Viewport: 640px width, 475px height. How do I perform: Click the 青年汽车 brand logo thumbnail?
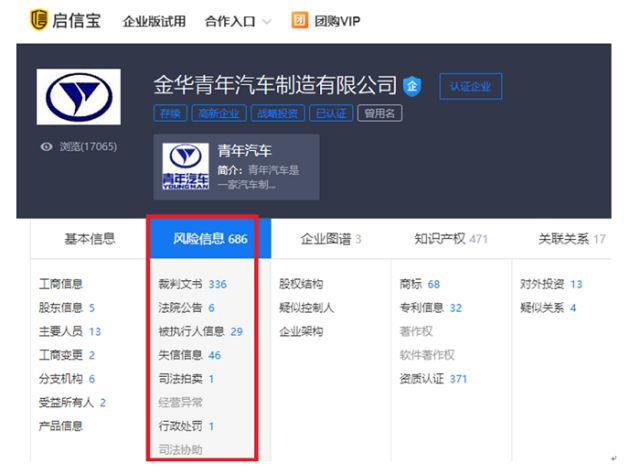186,166
